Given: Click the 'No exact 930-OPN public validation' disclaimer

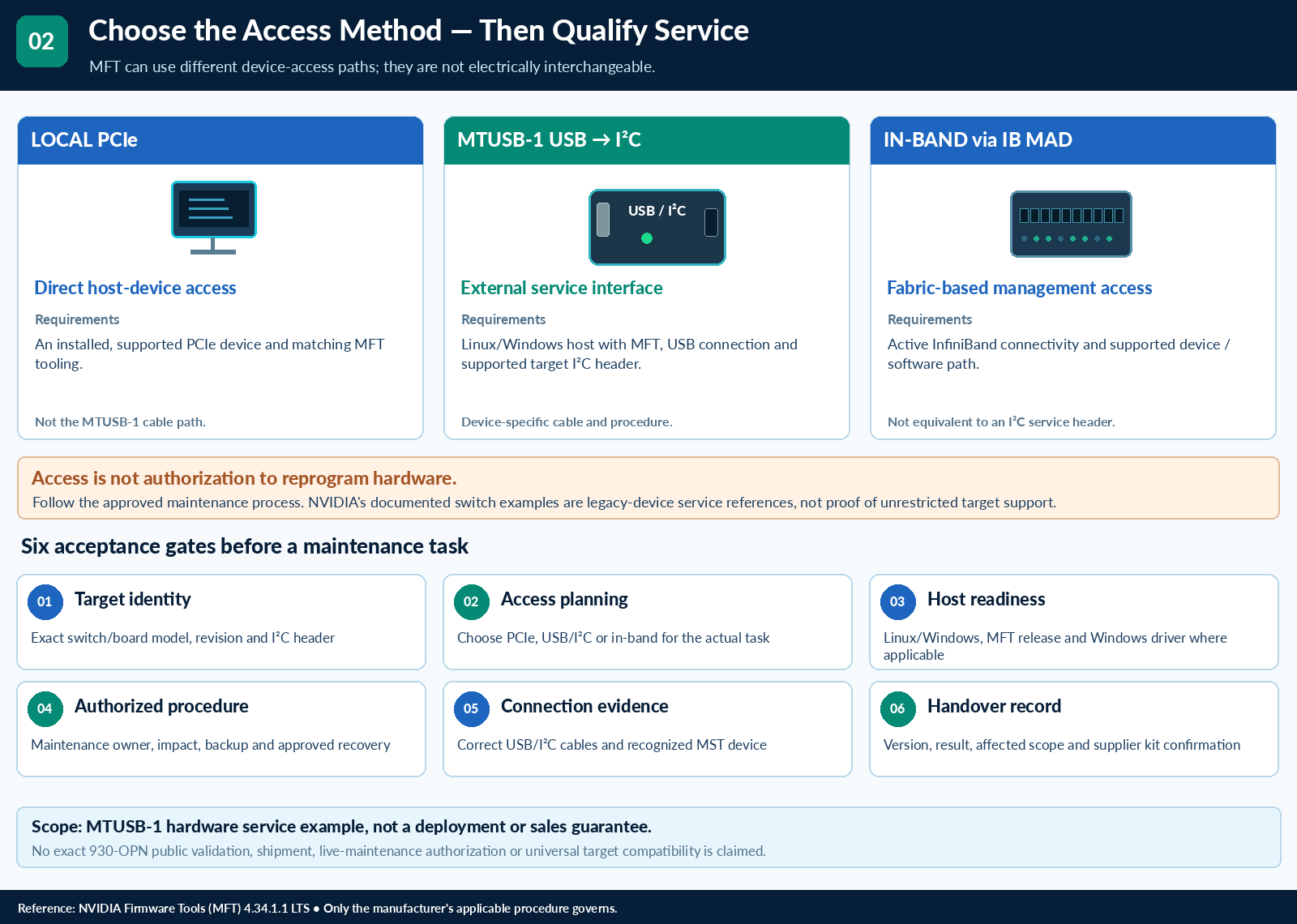Looking at the screenshot, I should pyautogui.click(x=399, y=851).
